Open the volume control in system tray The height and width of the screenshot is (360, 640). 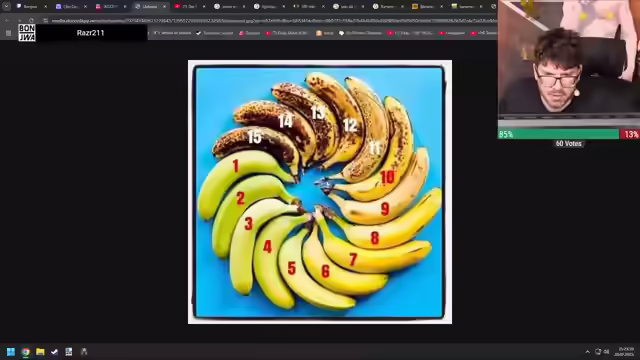(607, 351)
